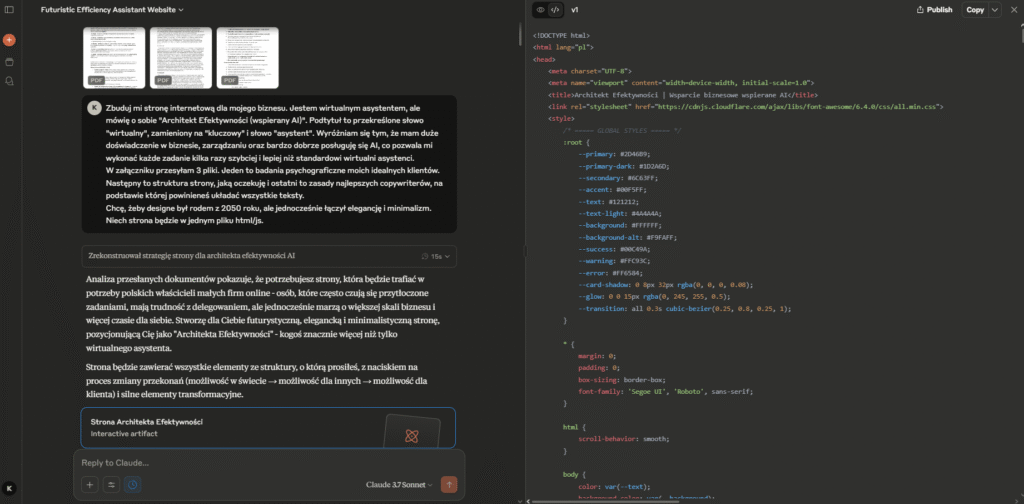Toggle the left sidebar panel icon
The image size is (1024, 504).
click(x=9, y=10)
